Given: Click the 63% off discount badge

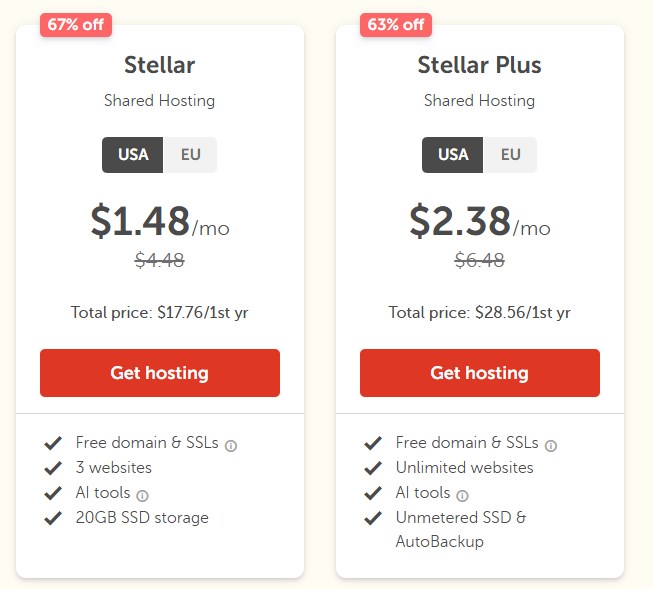Looking at the screenshot, I should (x=396, y=24).
